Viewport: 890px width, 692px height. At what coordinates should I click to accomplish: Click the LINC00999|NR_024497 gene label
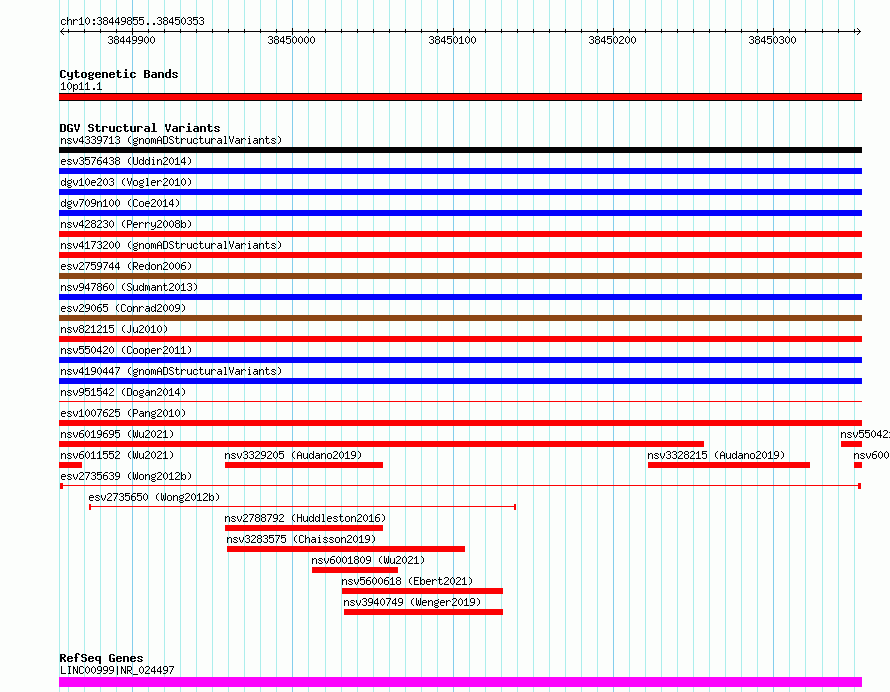117,670
